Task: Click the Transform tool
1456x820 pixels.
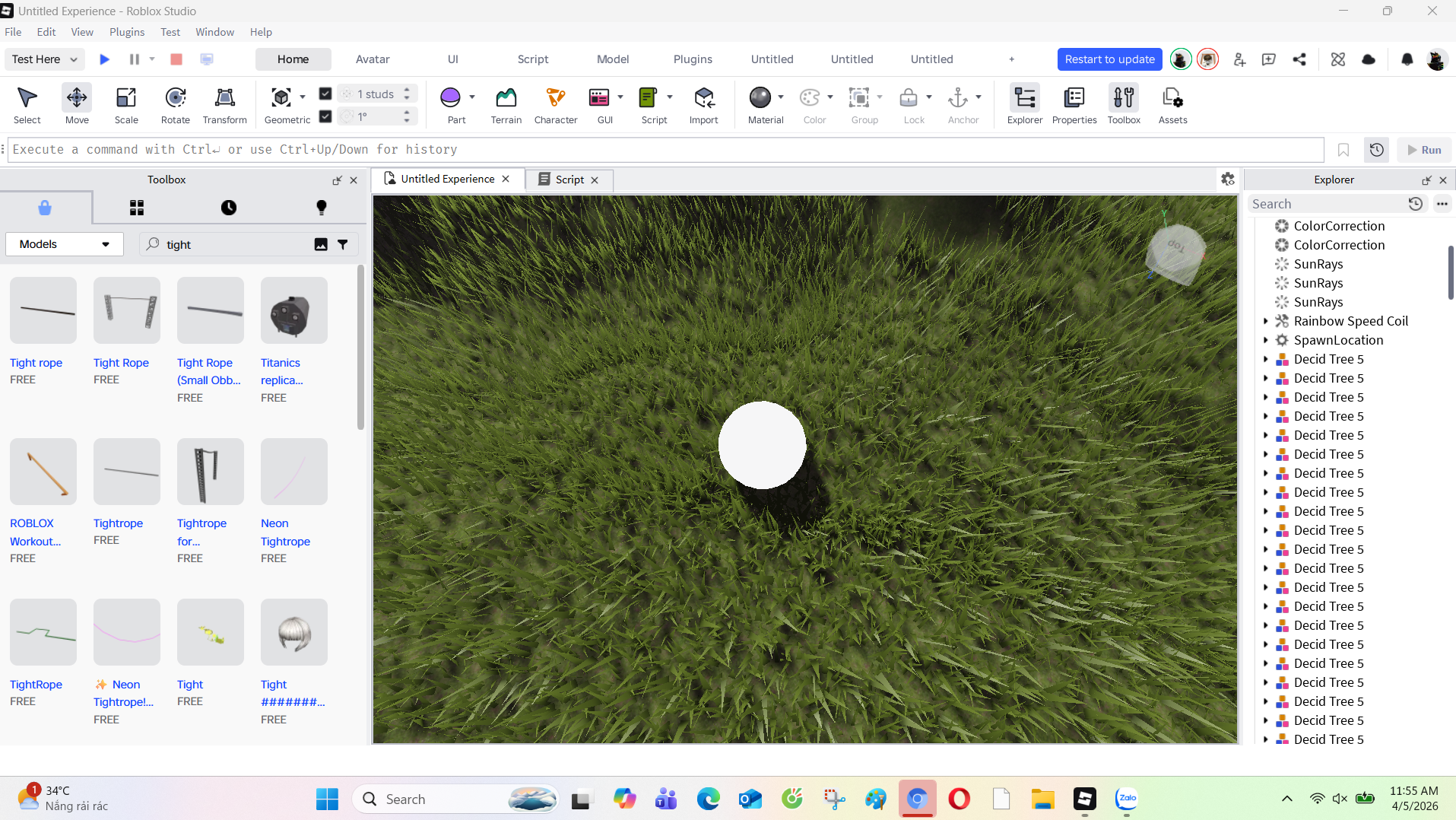Action: pos(224,104)
